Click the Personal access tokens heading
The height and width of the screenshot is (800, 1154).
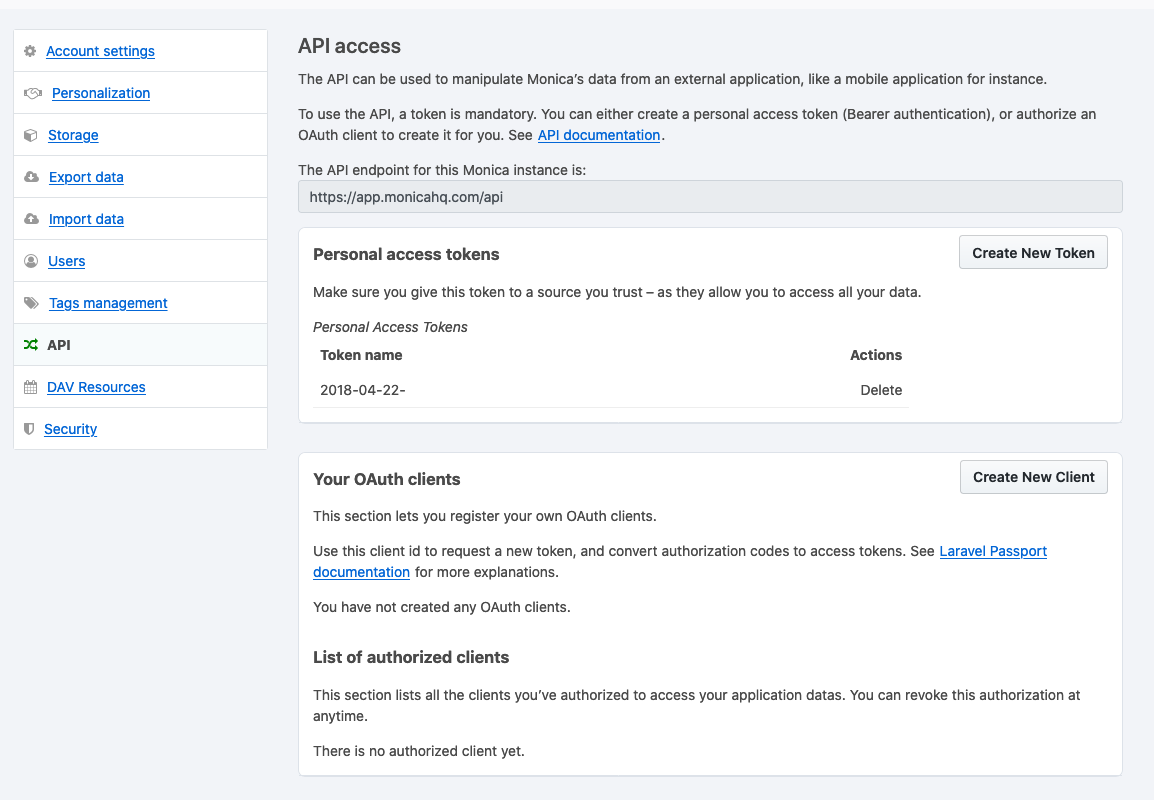pyautogui.click(x=406, y=254)
